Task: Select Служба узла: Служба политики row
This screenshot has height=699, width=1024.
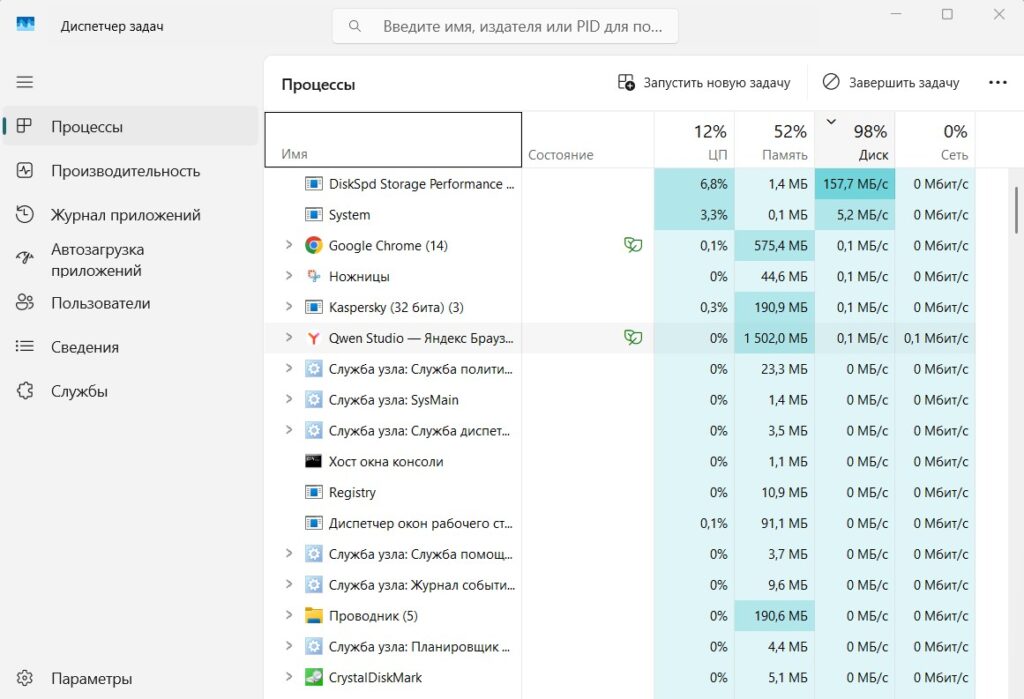Action: pos(620,369)
